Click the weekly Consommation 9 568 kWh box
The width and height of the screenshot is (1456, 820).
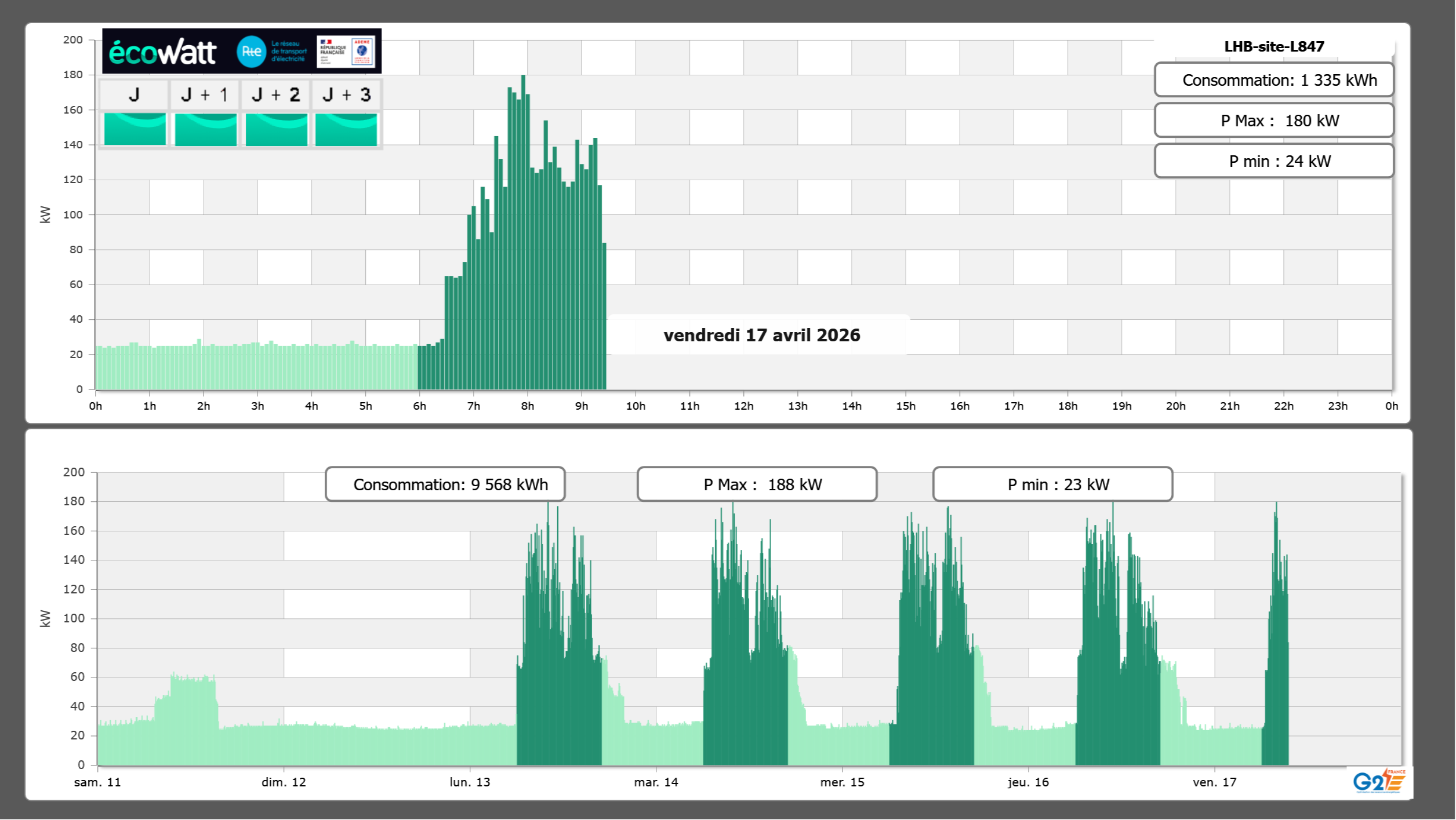coord(445,484)
